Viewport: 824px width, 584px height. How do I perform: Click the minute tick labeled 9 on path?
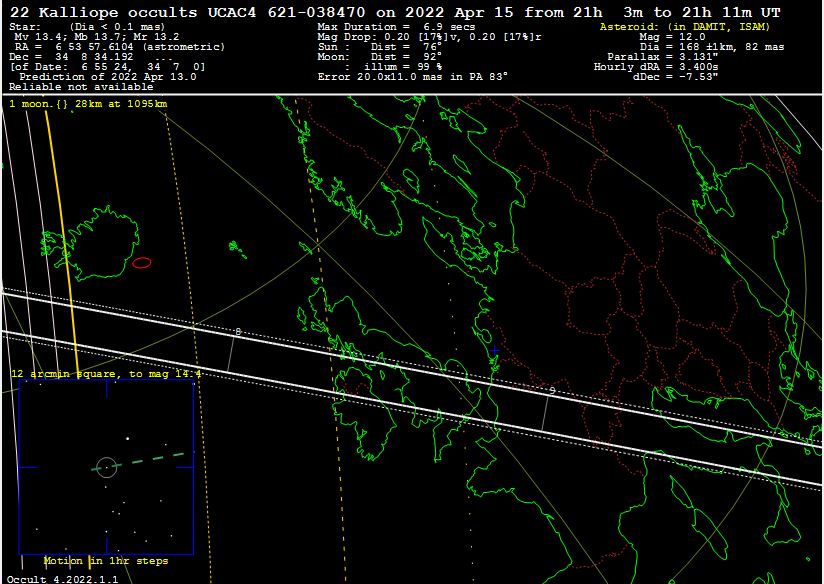pos(552,391)
